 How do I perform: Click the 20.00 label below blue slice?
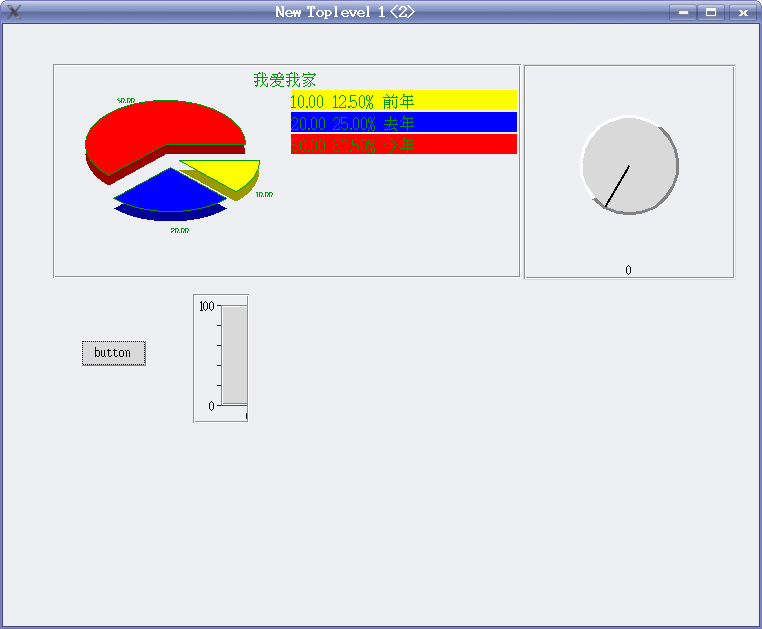[x=180, y=230]
